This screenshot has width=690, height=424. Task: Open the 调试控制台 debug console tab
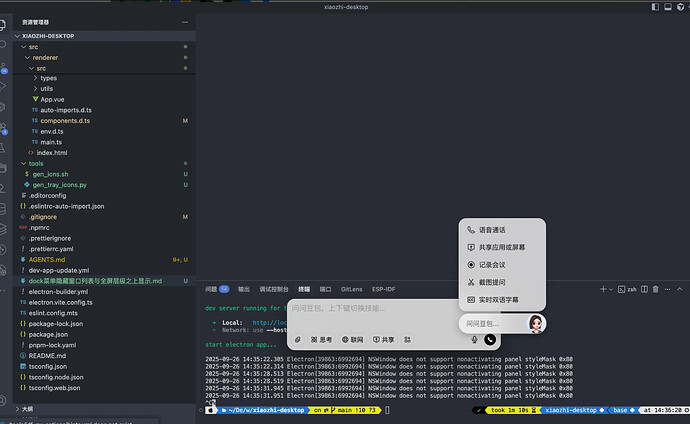click(274, 289)
